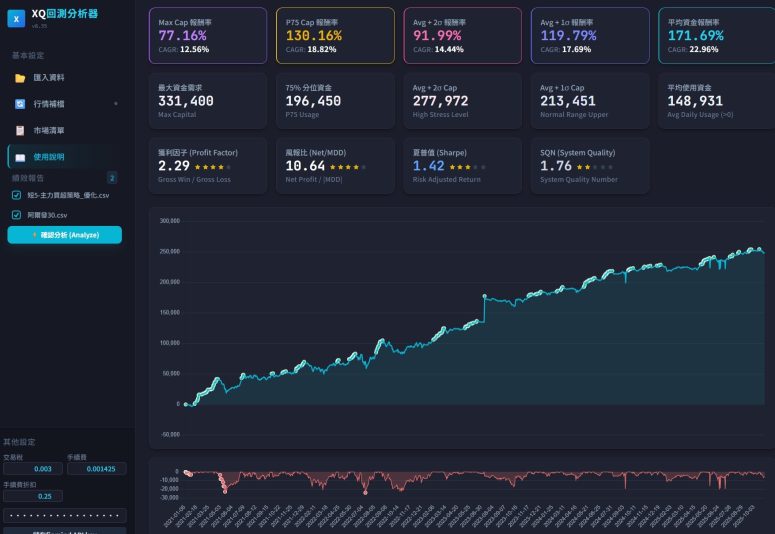This screenshot has height=534, width=775.
Task: Click the Profit Factor star rating
Action: [x=211, y=166]
